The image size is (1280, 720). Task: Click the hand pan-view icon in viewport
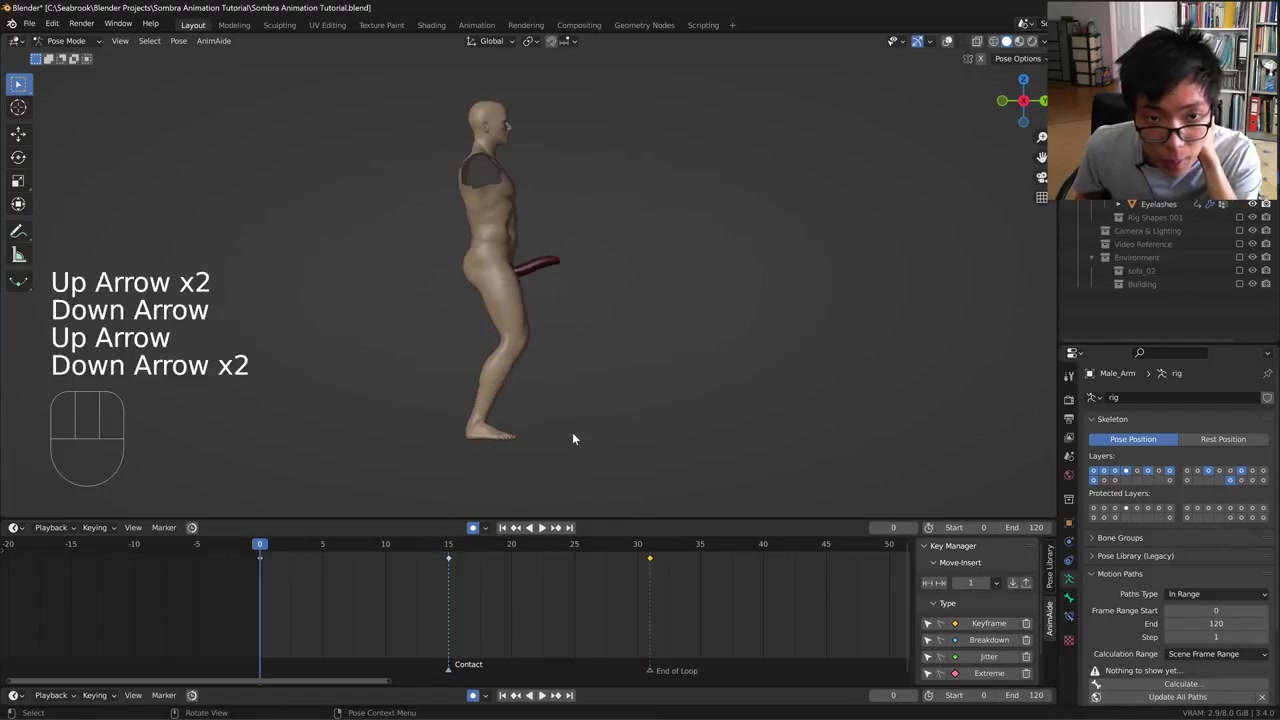pyautogui.click(x=1041, y=157)
